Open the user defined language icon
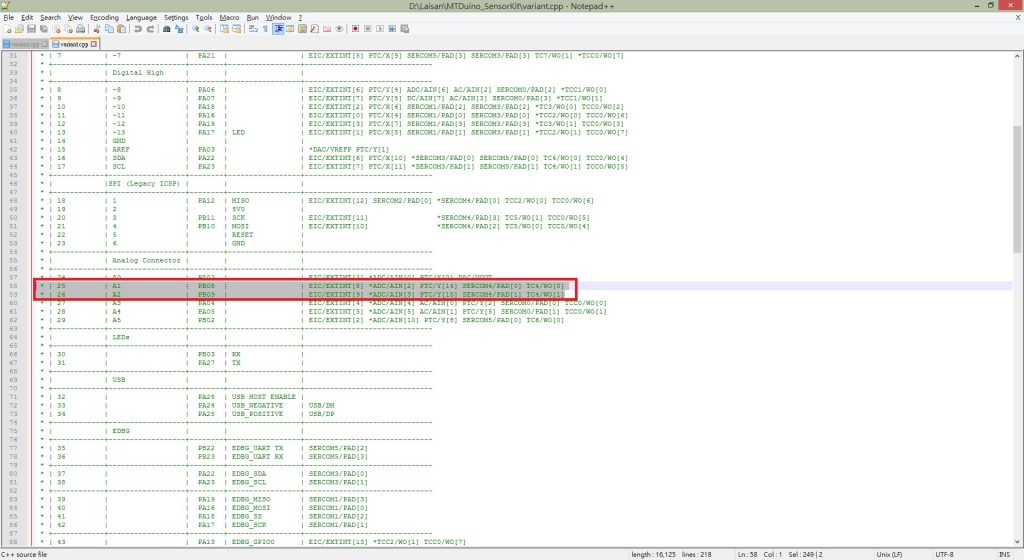Screen dimensions: 1024x560 (x=290, y=29)
